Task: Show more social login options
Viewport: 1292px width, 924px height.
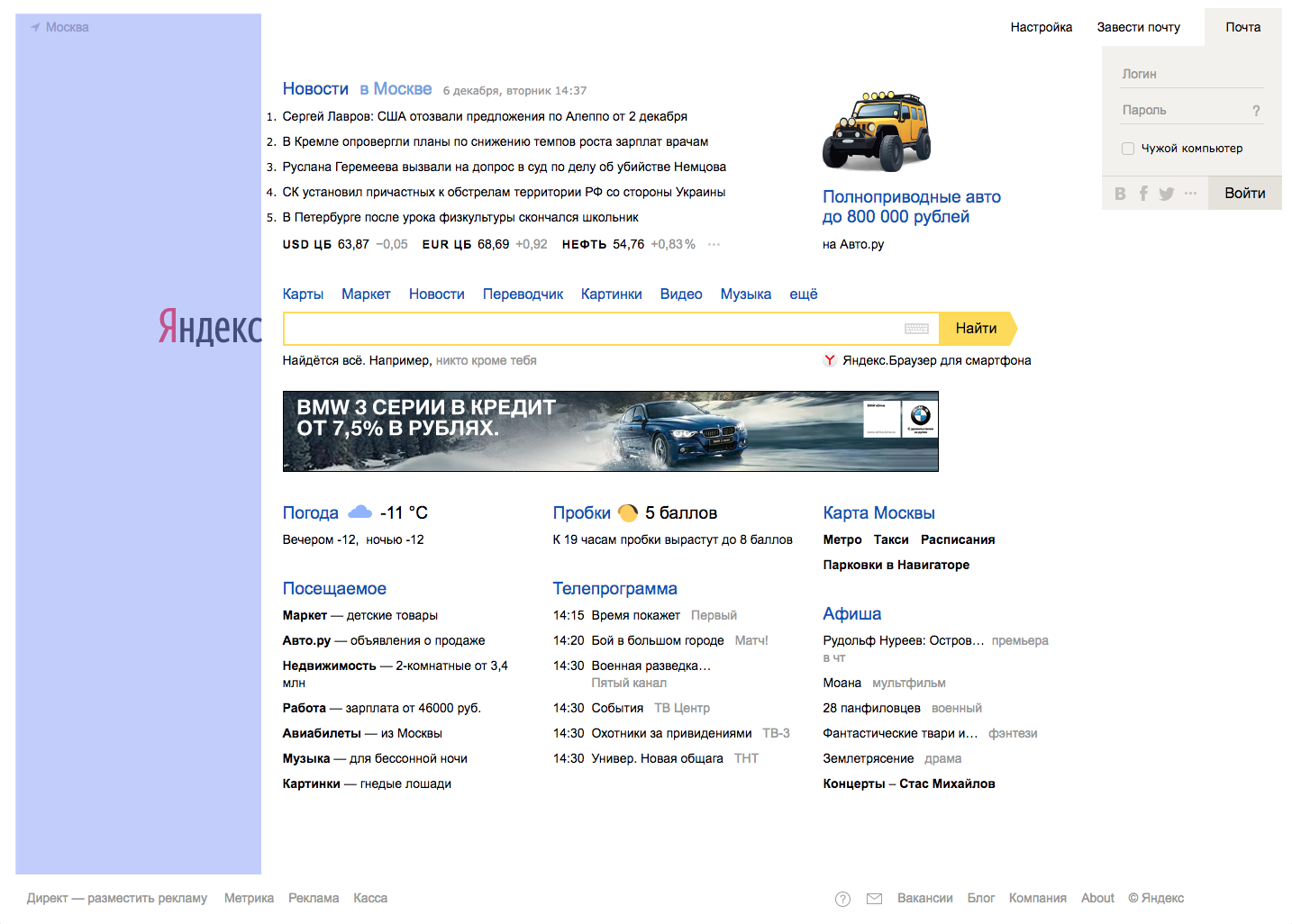Action: coord(1190,194)
